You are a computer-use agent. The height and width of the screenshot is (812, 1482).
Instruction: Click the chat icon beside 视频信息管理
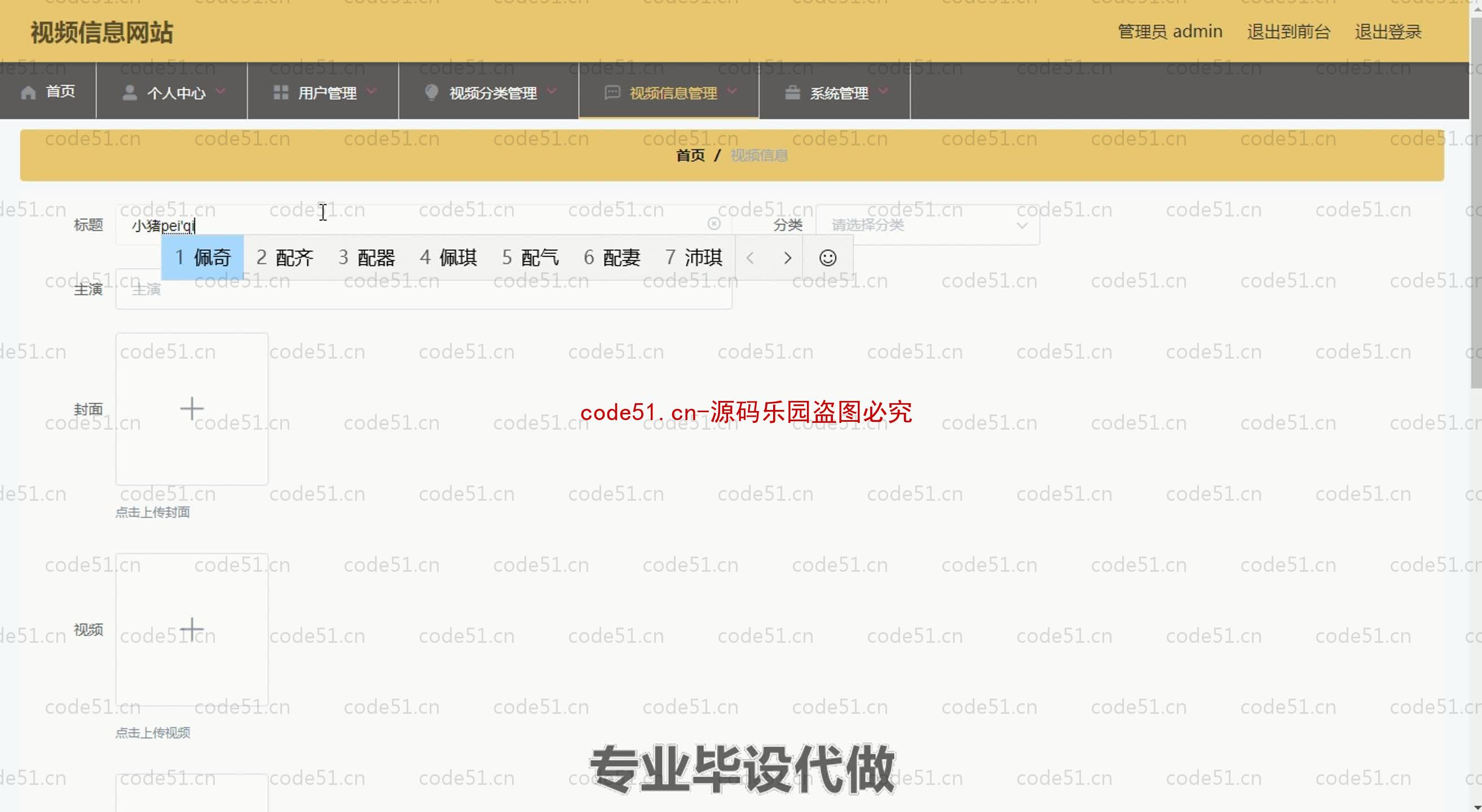pos(612,92)
